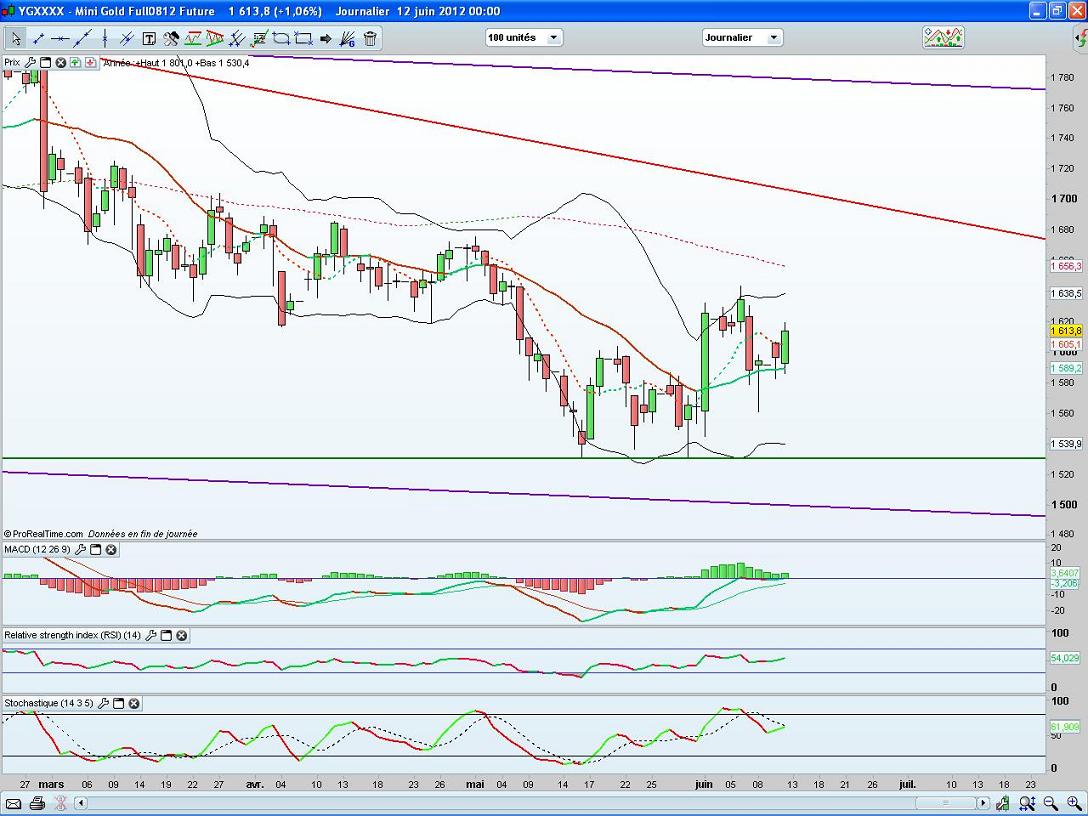The width and height of the screenshot is (1088, 816).
Task: Pick the text annotation tool
Action: pos(149,39)
